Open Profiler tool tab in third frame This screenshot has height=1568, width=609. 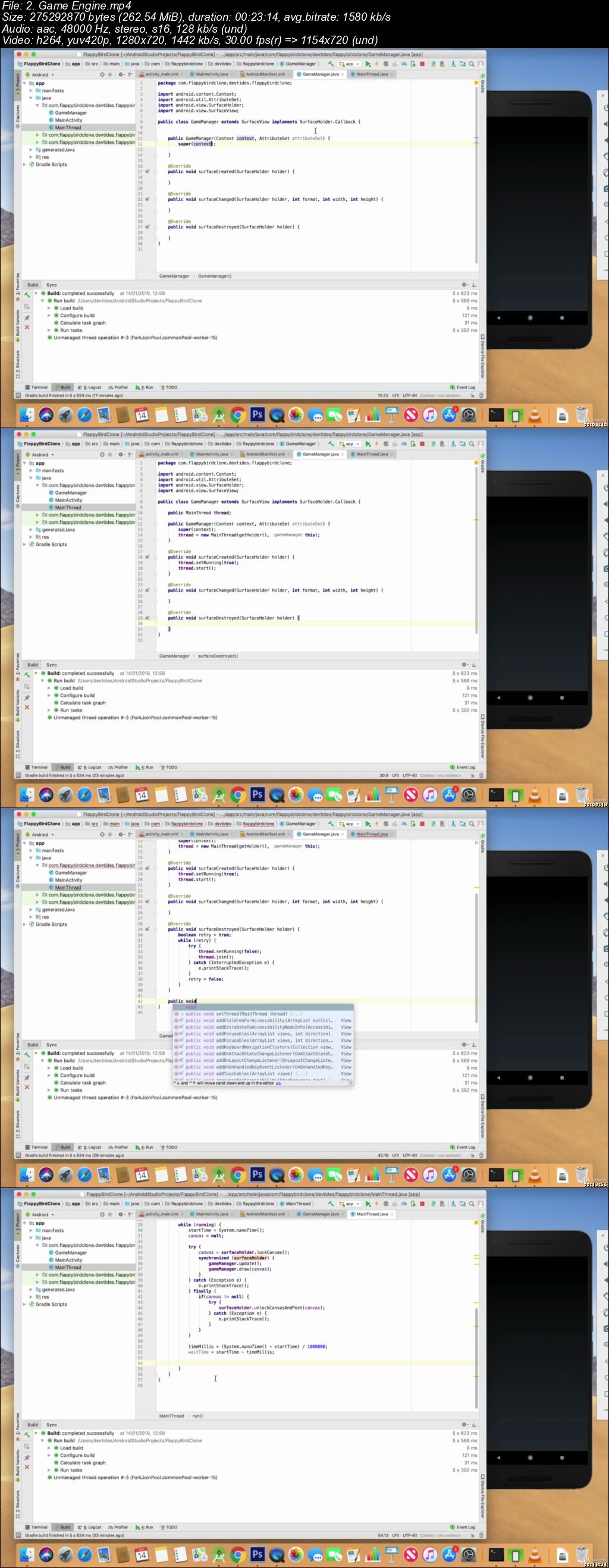tap(118, 1147)
